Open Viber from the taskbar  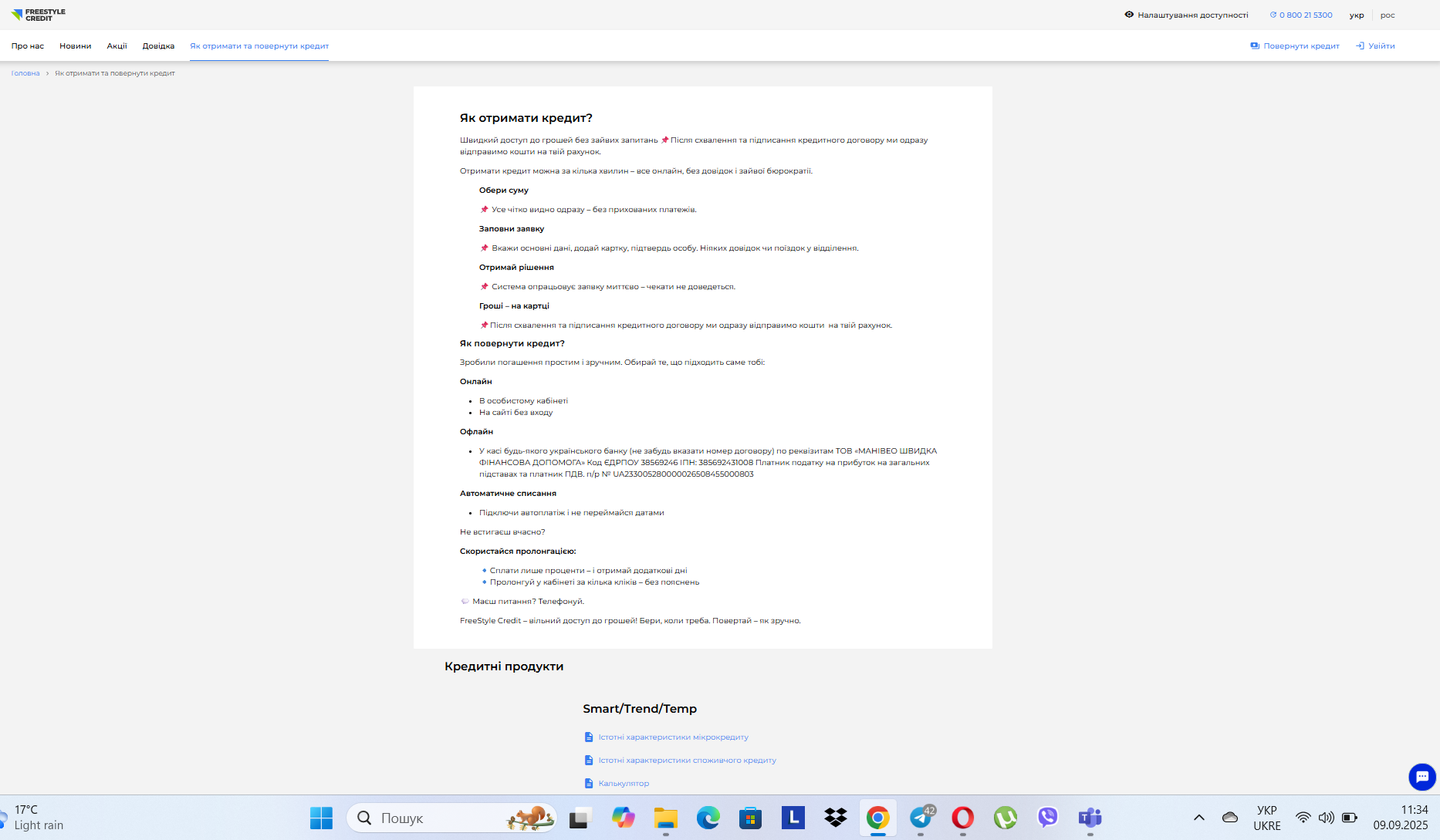(x=1048, y=818)
